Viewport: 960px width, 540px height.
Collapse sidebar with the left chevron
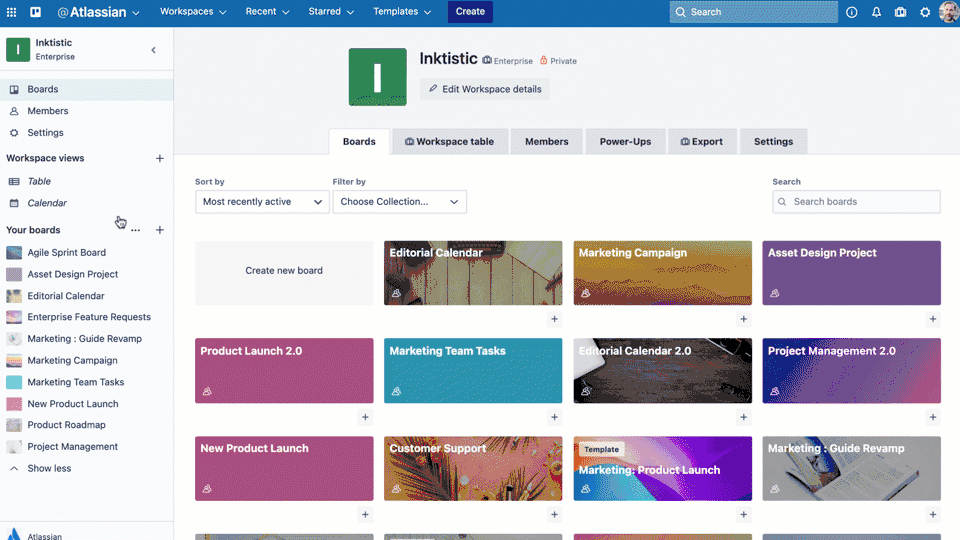pyautogui.click(x=154, y=50)
